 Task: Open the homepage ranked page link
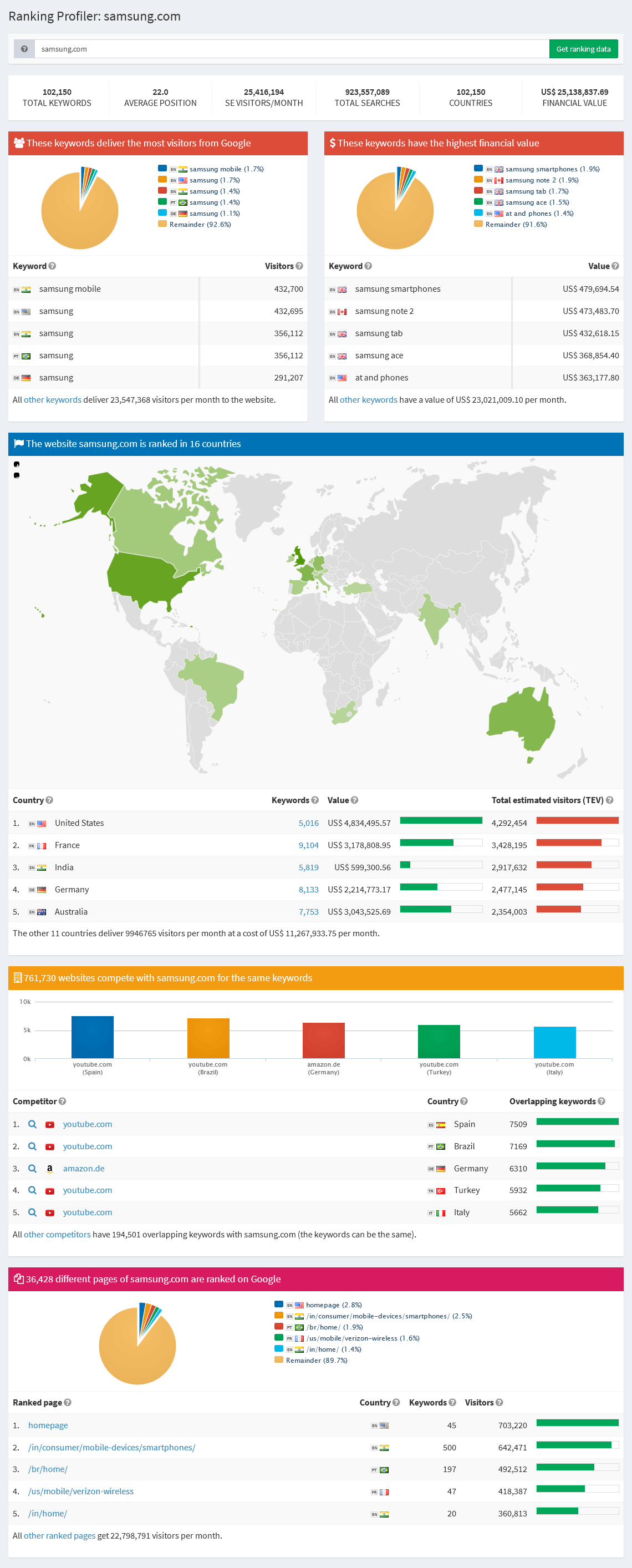(x=48, y=1425)
